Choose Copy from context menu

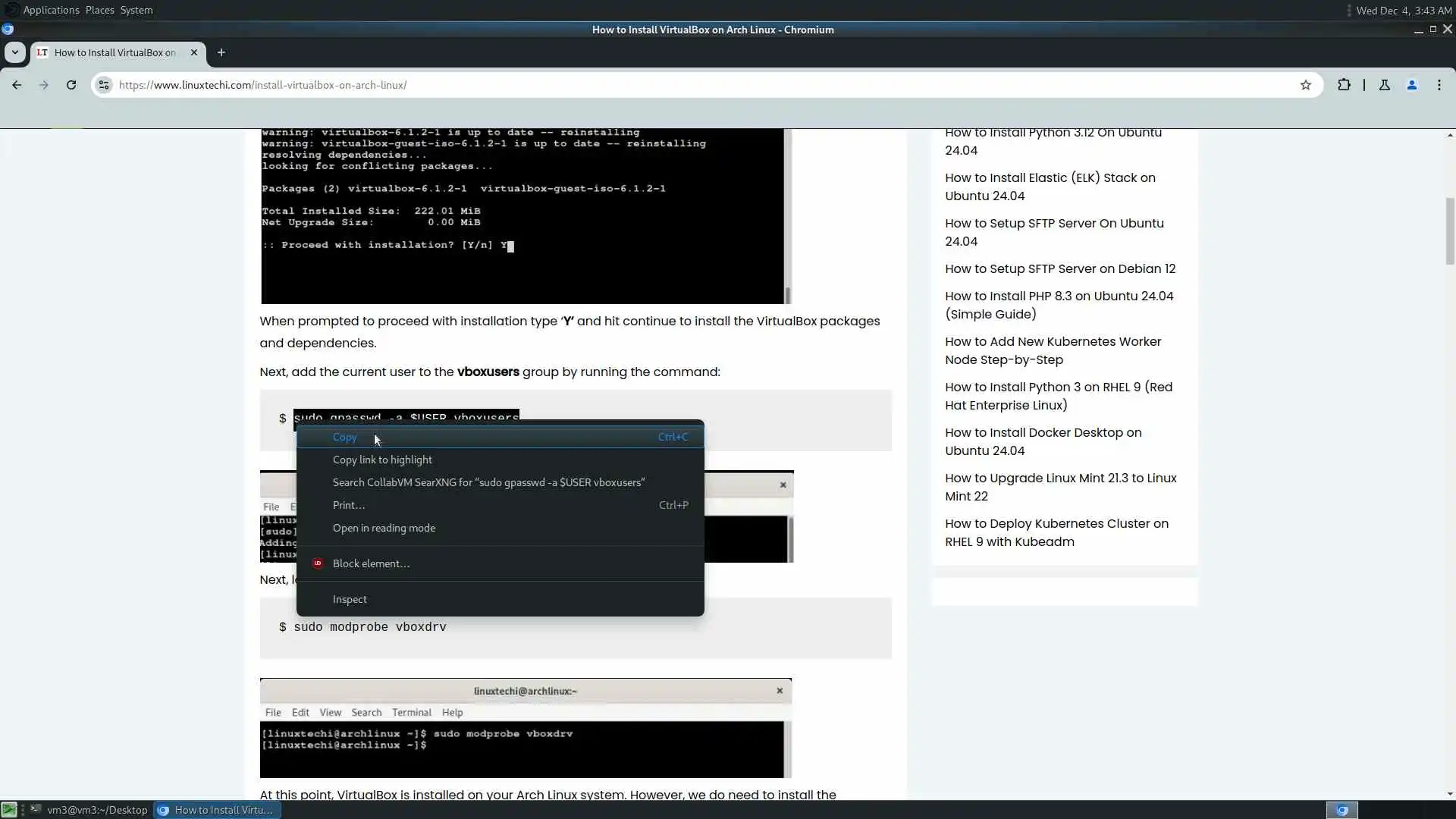pyautogui.click(x=344, y=437)
